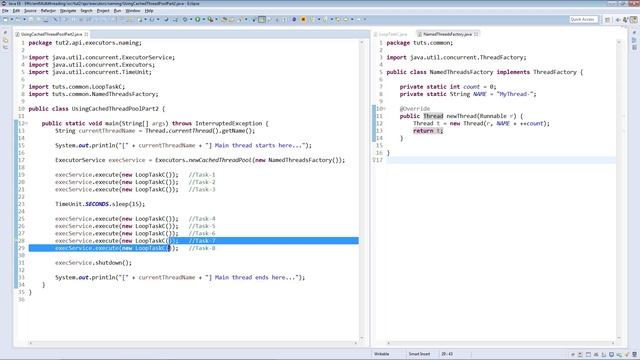Click the Open Perspective icon
Image resolution: width=640 pixels, height=360 pixels.
click(x=607, y=20)
